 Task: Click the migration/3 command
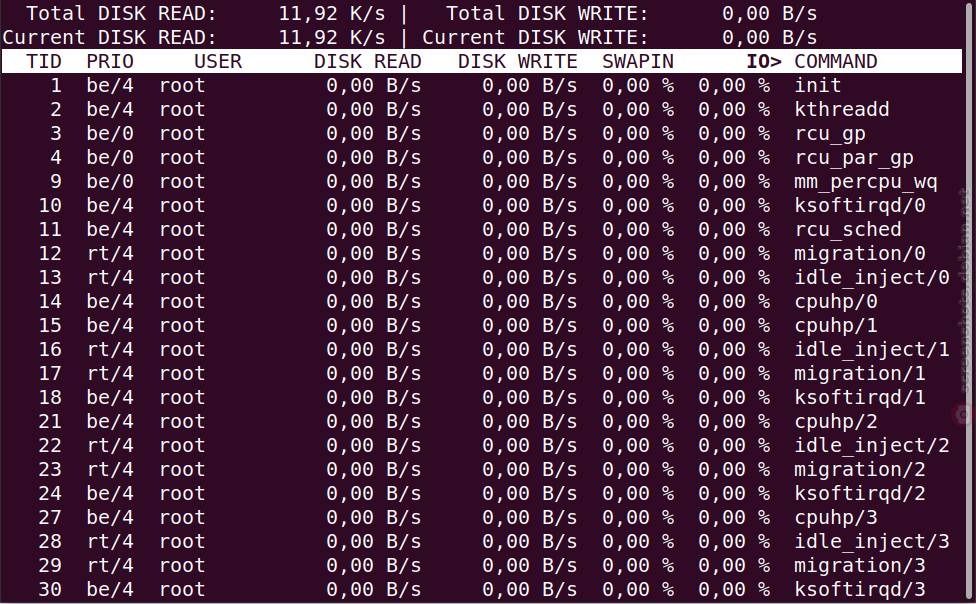click(x=860, y=565)
